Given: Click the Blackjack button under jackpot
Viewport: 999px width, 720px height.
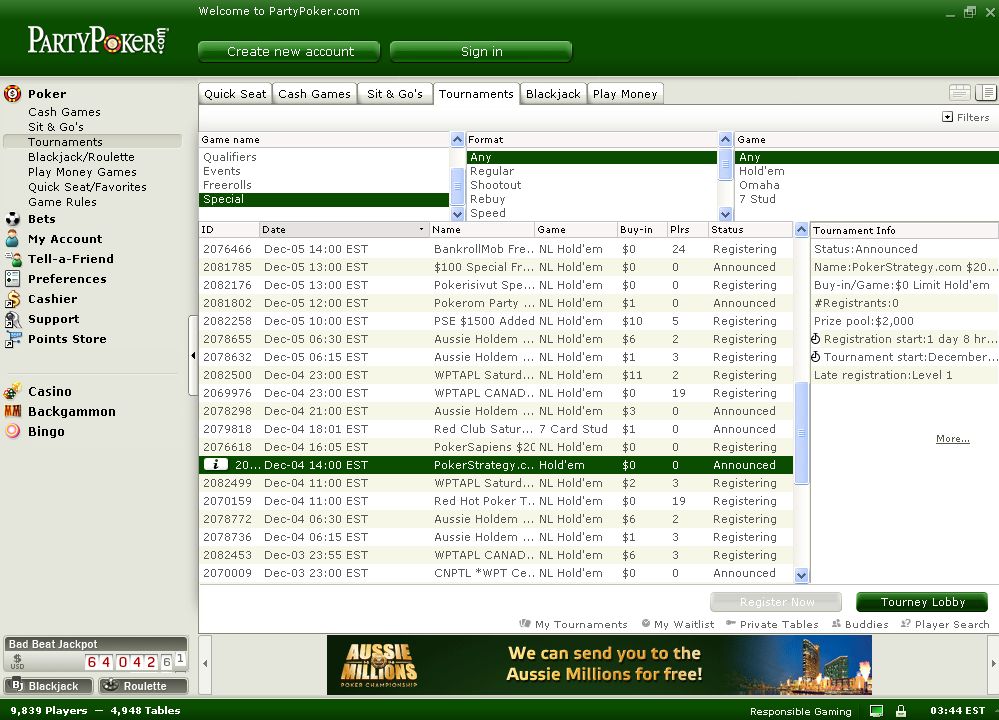Looking at the screenshot, I should point(48,686).
